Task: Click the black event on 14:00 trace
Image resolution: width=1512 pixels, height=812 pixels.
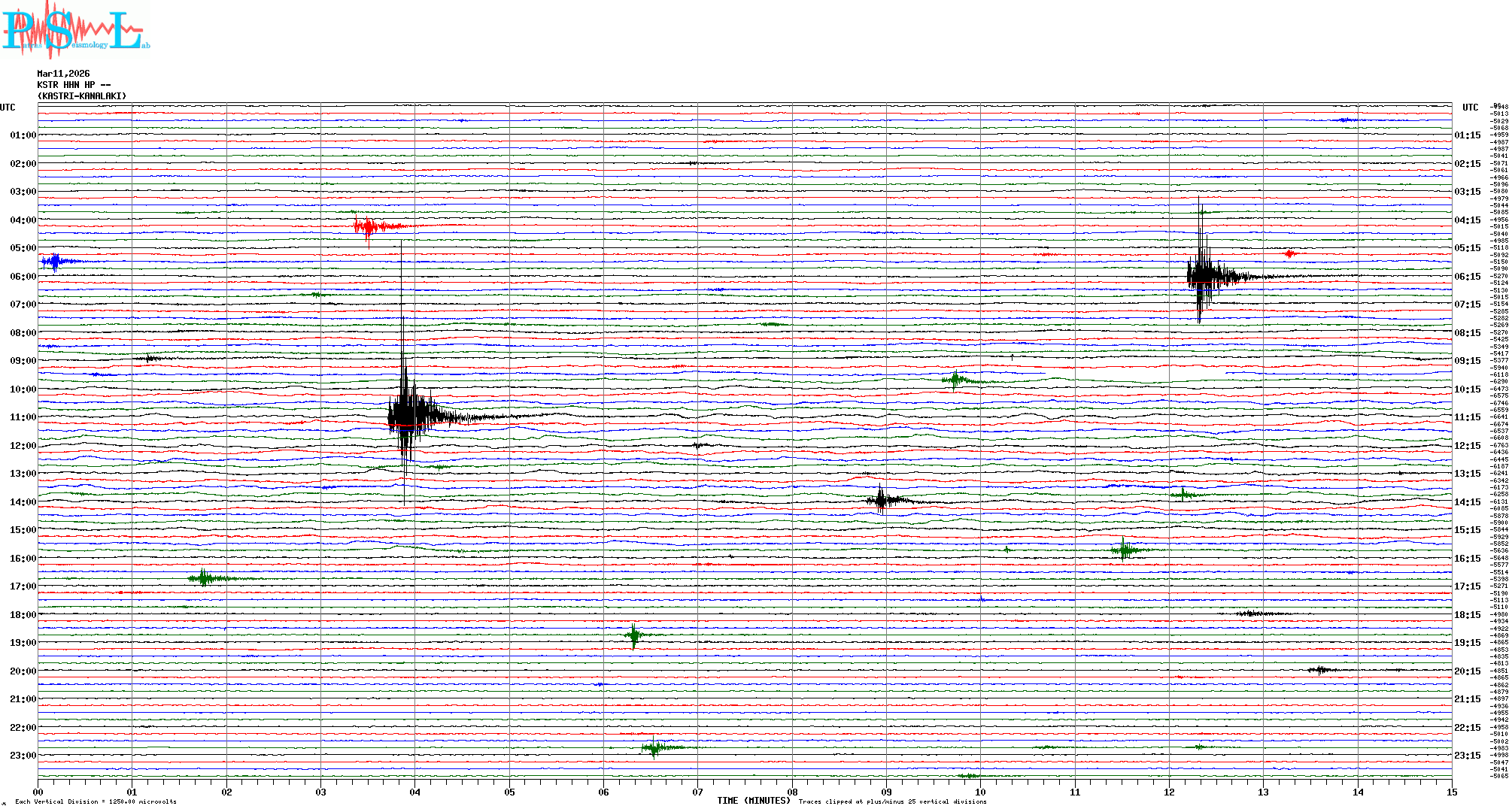Action: (x=882, y=500)
